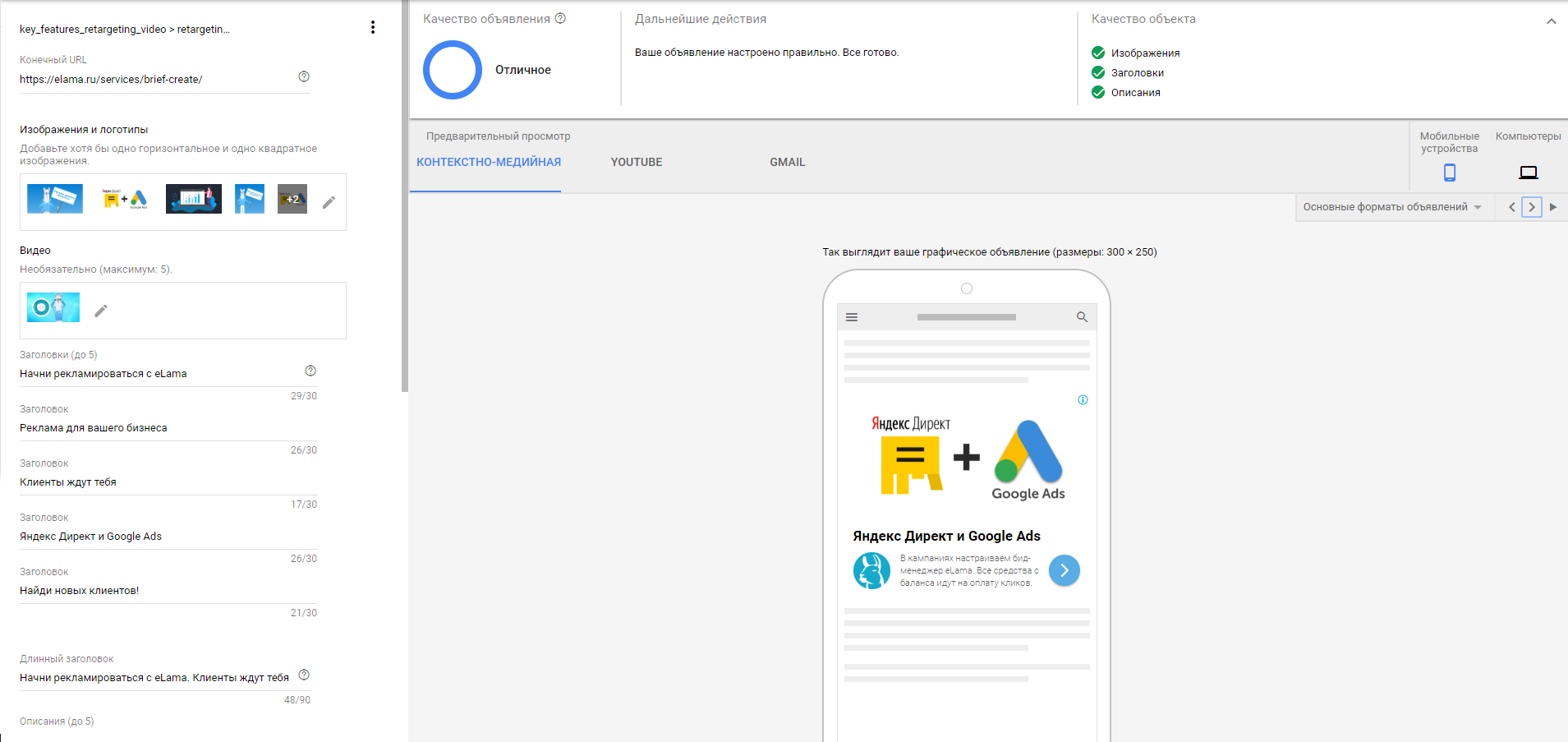The height and width of the screenshot is (742, 1568).
Task: Show the previous ad format preview
Action: coord(1511,207)
